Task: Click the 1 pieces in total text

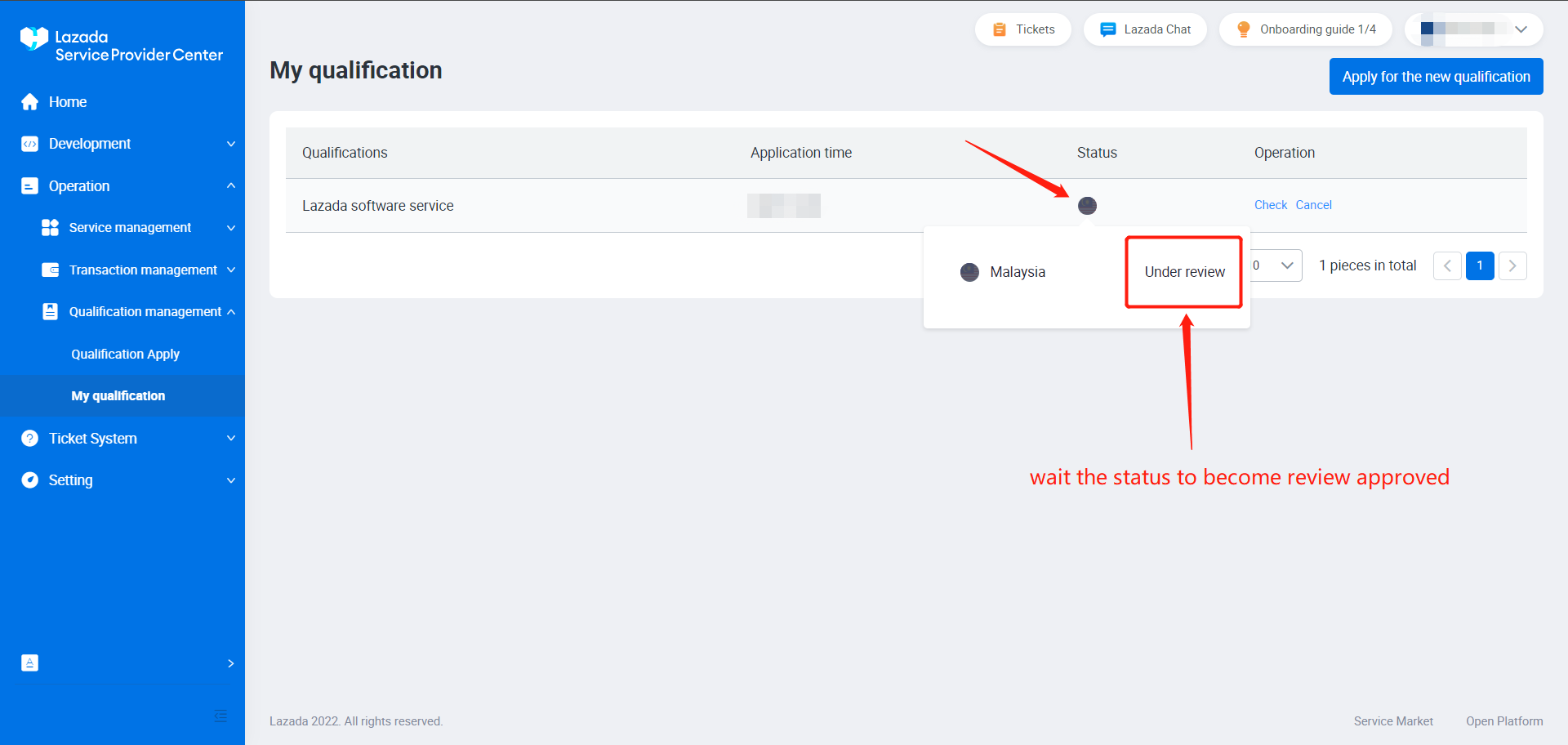Action: pos(1368,265)
